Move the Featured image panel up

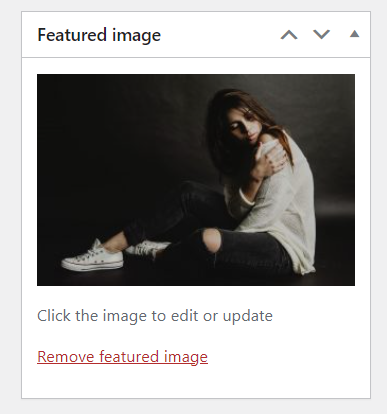coord(289,35)
